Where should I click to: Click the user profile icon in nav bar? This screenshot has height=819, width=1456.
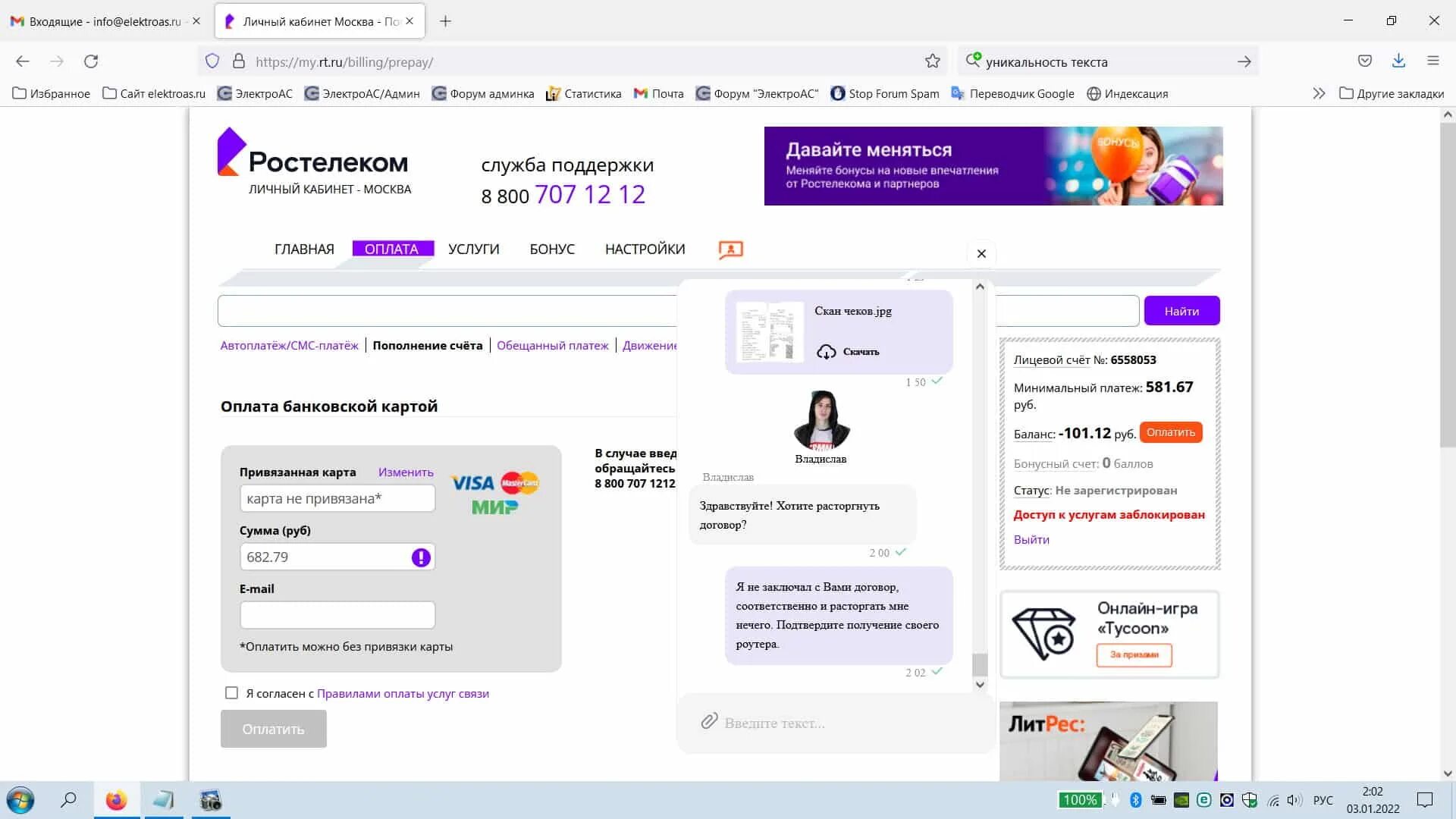(x=731, y=248)
